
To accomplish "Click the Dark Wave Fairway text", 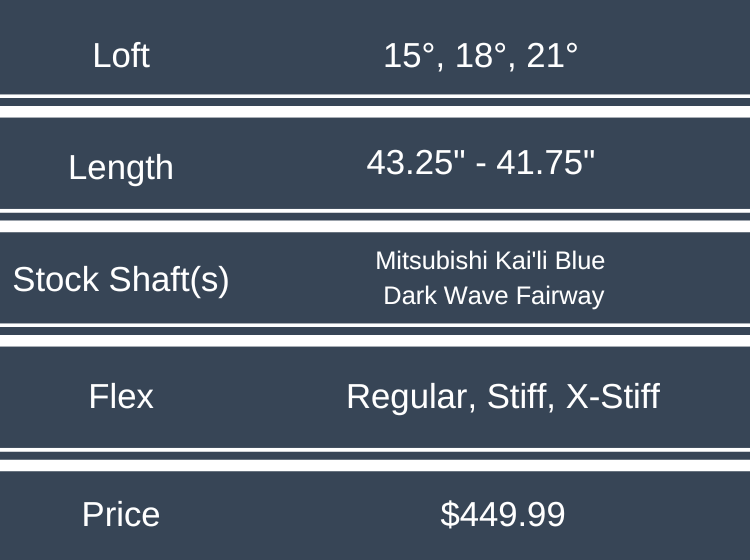I will click(493, 296).
